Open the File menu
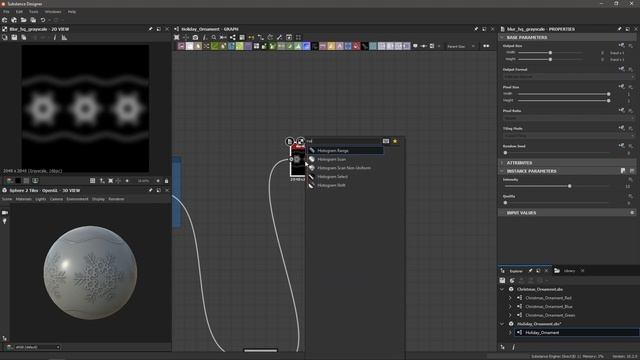640x360 pixels. [x=7, y=12]
